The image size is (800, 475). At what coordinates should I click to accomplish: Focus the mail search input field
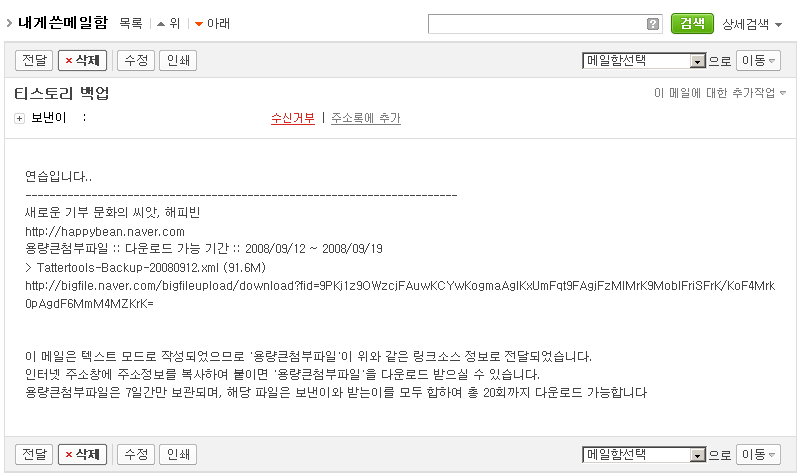pyautogui.click(x=537, y=24)
